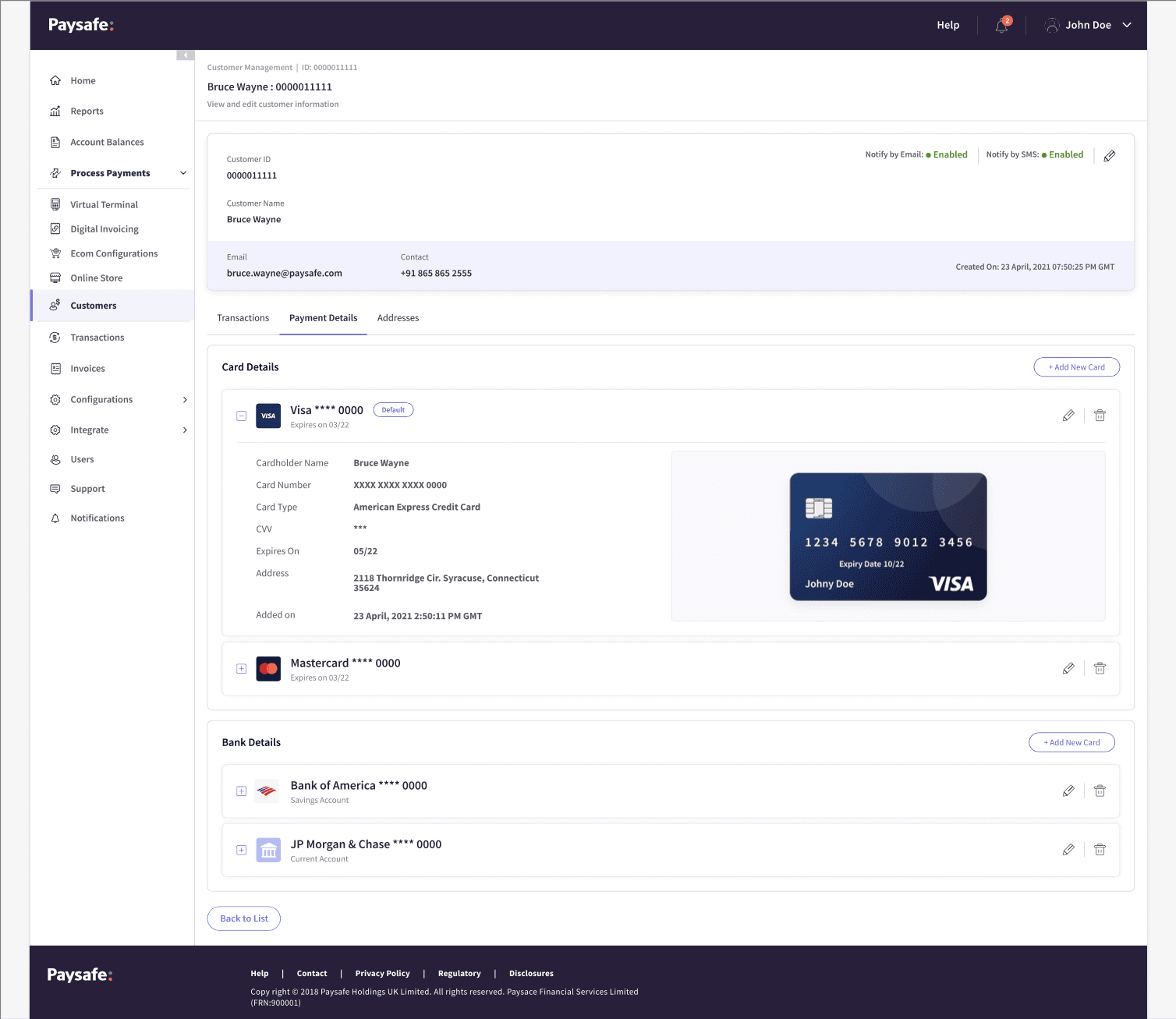Delete the Visa card

coord(1100,416)
